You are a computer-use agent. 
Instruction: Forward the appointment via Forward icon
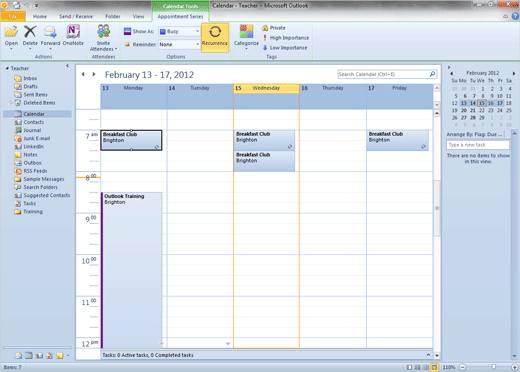click(50, 36)
